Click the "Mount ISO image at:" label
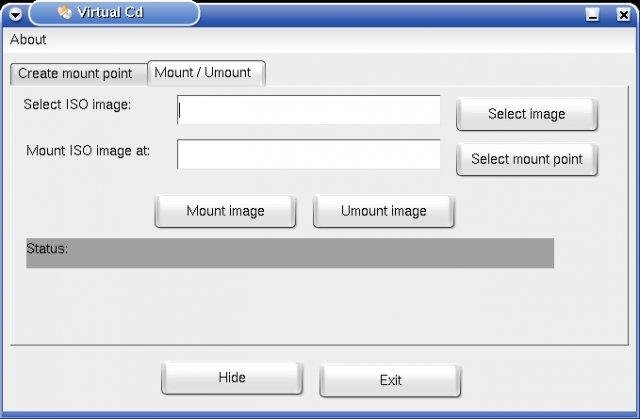This screenshot has height=419, width=640. (88, 151)
